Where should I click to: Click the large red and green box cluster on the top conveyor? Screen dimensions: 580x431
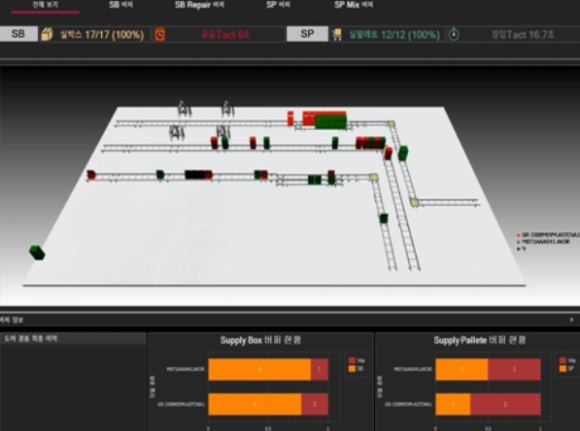[x=324, y=119]
